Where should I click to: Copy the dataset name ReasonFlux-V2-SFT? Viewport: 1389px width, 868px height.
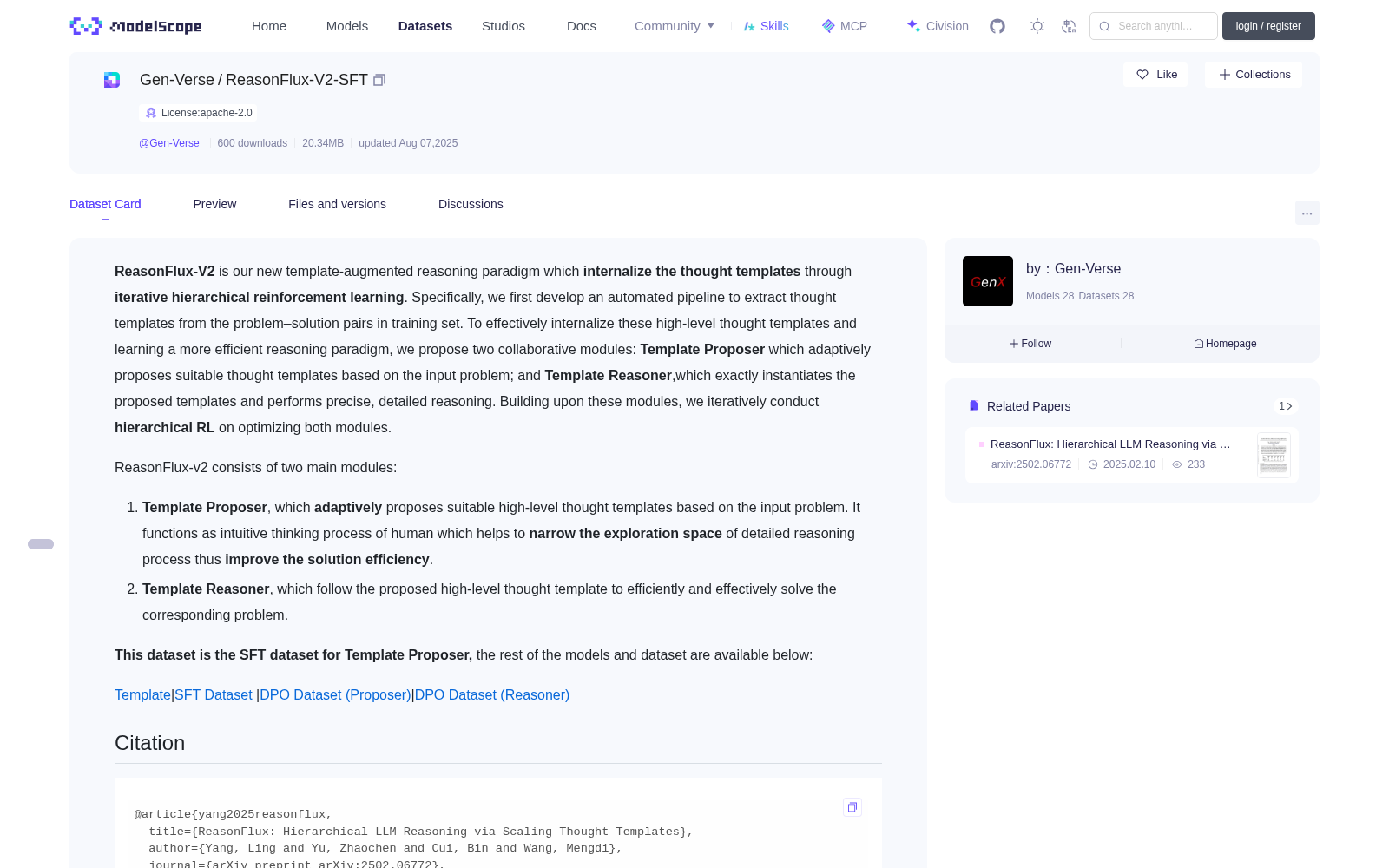[379, 80]
